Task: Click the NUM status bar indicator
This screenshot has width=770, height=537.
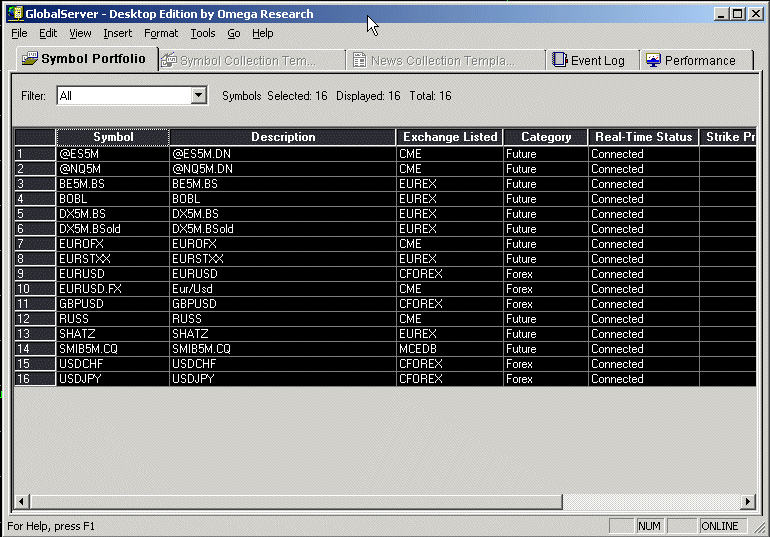Action: click(x=649, y=526)
